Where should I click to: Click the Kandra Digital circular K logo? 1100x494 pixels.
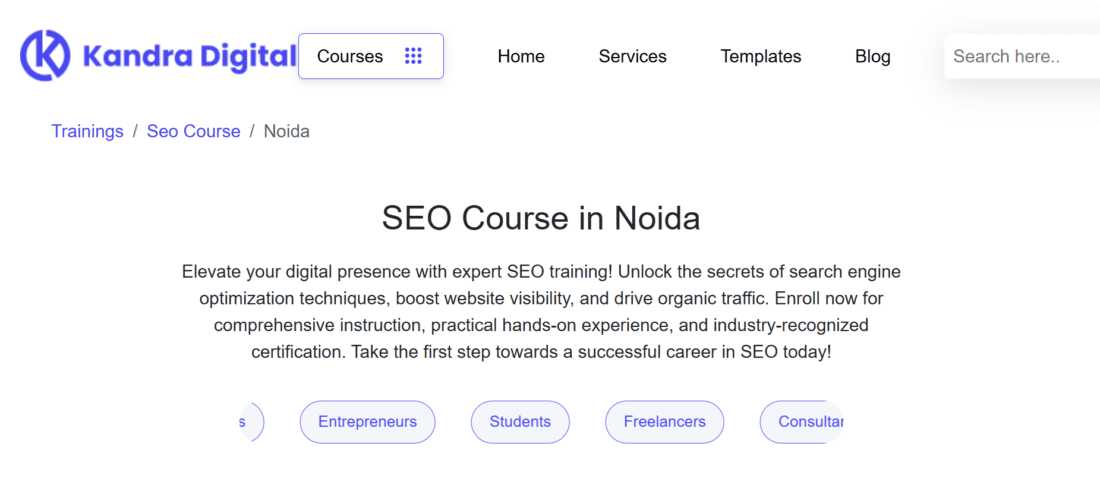pyautogui.click(x=45, y=55)
